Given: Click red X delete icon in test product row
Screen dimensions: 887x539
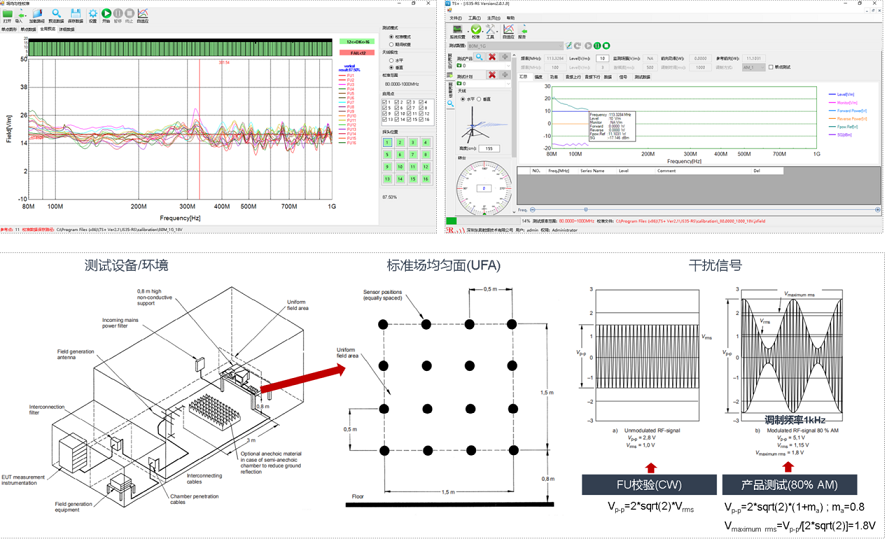Looking at the screenshot, I should (492, 57).
